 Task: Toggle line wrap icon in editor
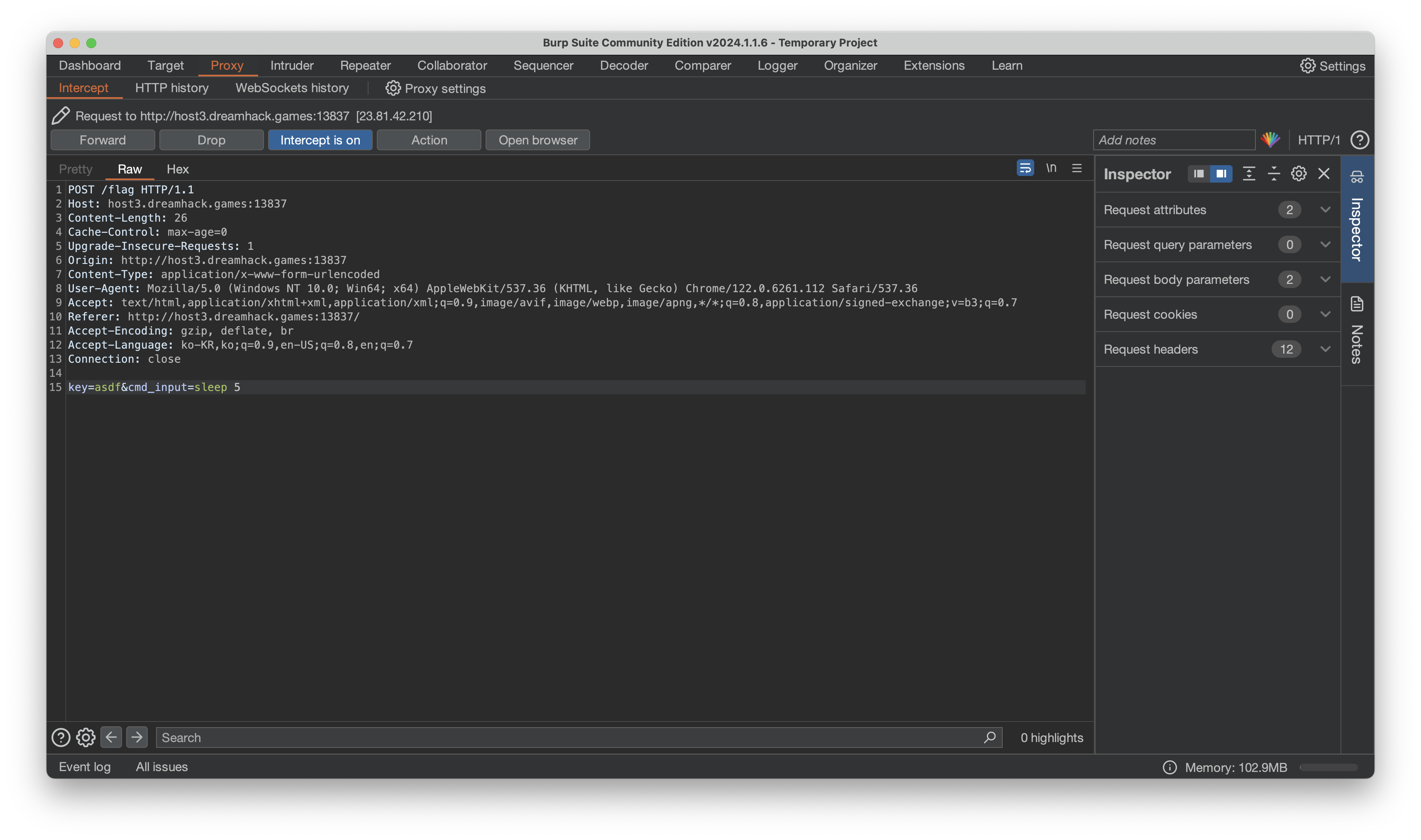(1025, 168)
